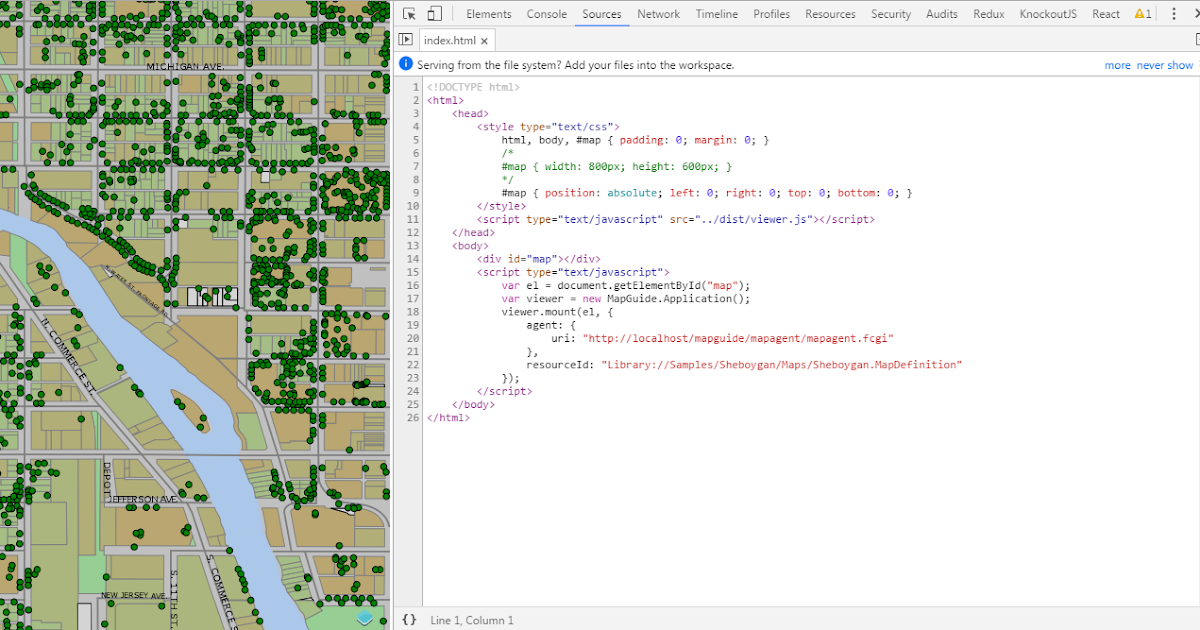Click line number 18 in gutter
Viewport: 1200px width, 630px height.
[413, 312]
